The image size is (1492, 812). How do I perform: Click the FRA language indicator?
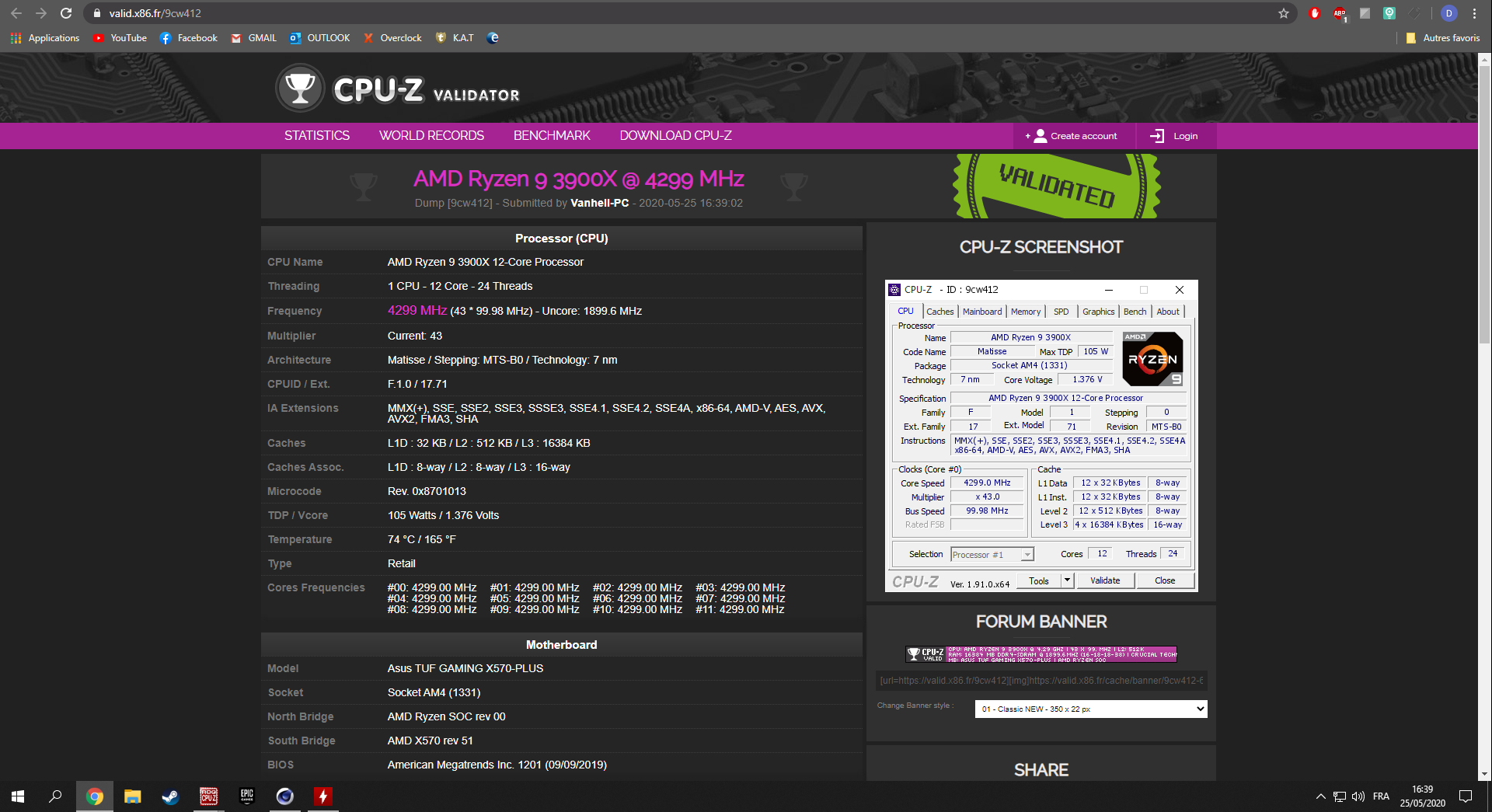(1381, 796)
